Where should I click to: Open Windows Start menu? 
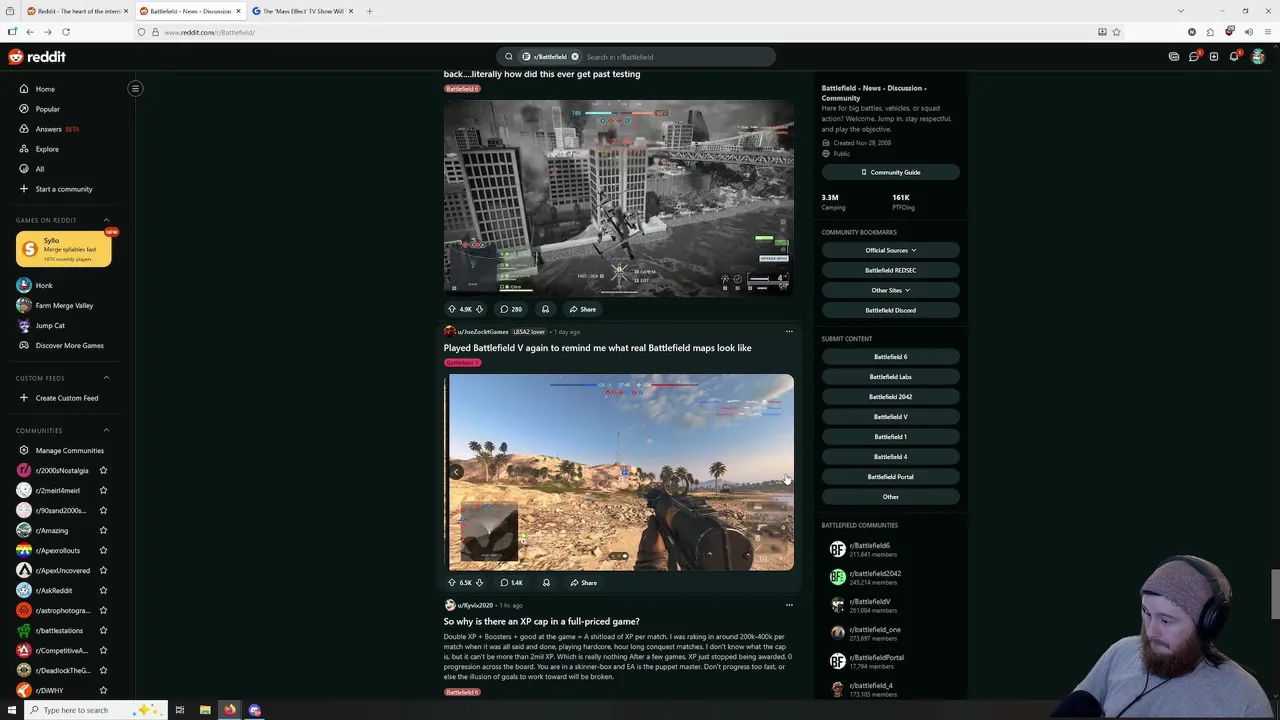[x=12, y=710]
